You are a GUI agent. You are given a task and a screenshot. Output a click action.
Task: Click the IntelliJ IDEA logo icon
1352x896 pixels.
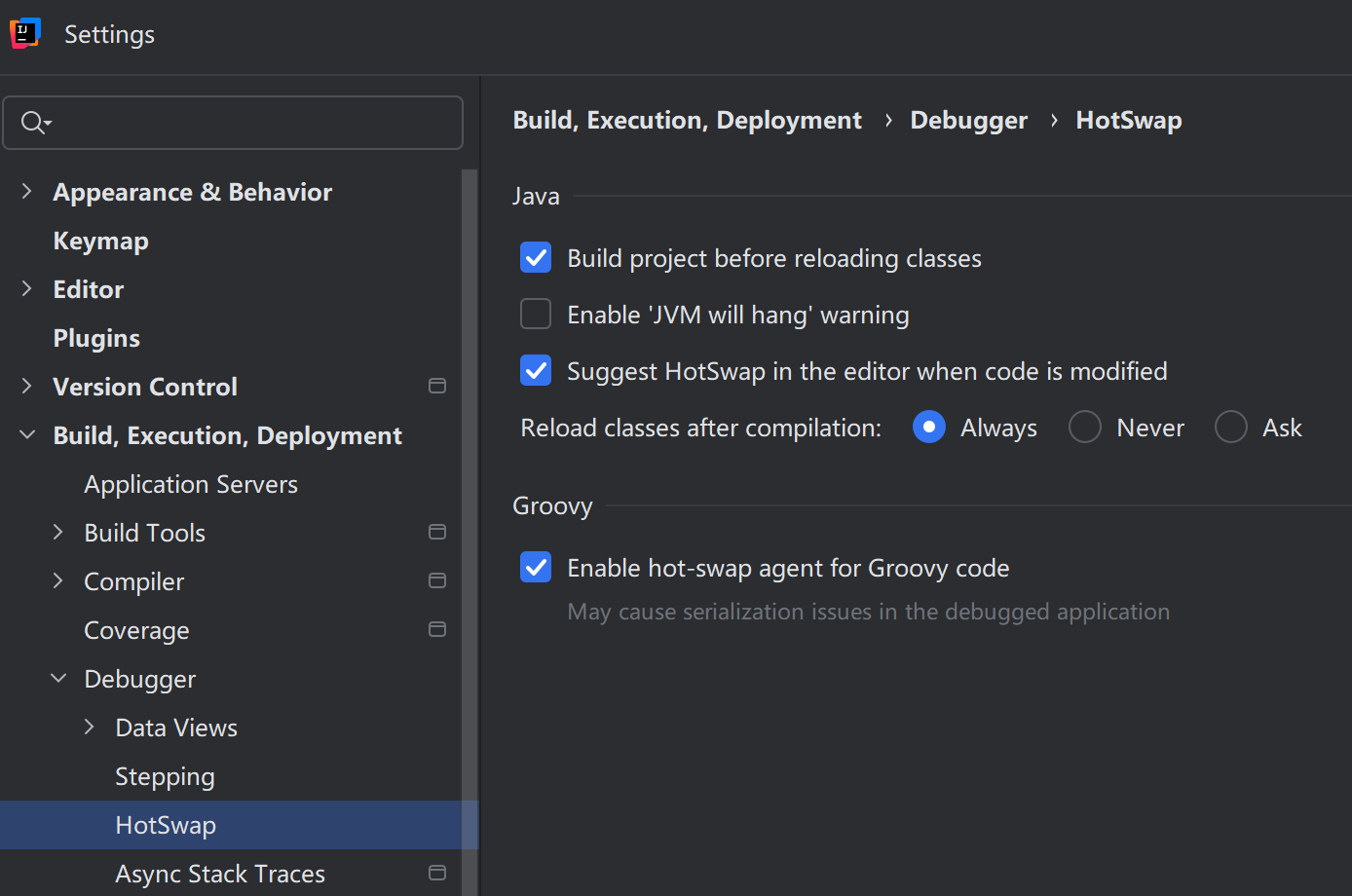click(25, 33)
